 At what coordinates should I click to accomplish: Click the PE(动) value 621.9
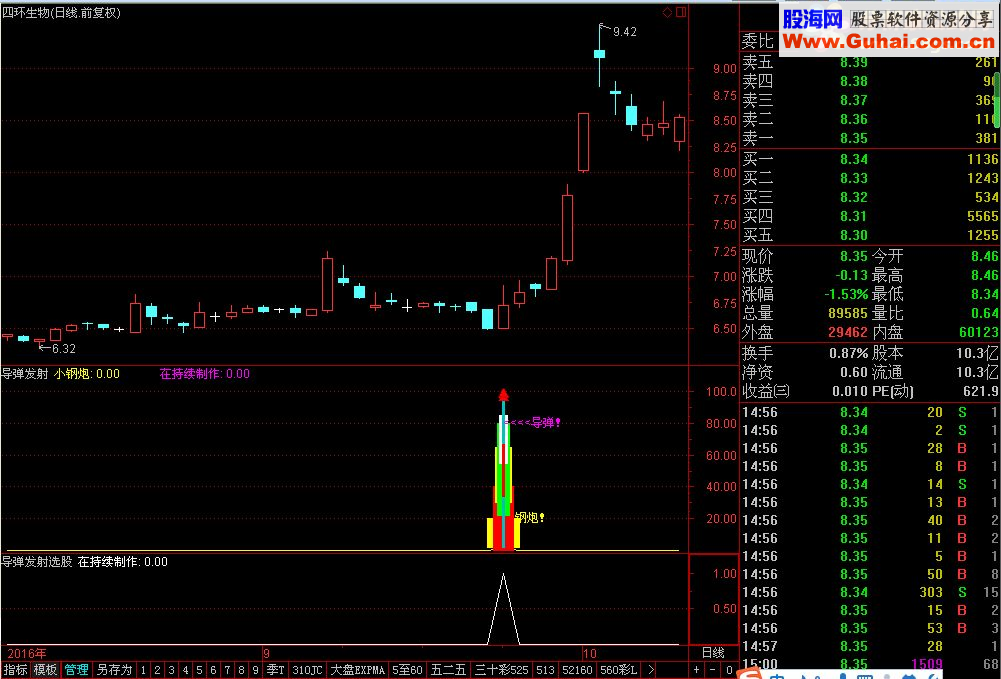982,392
